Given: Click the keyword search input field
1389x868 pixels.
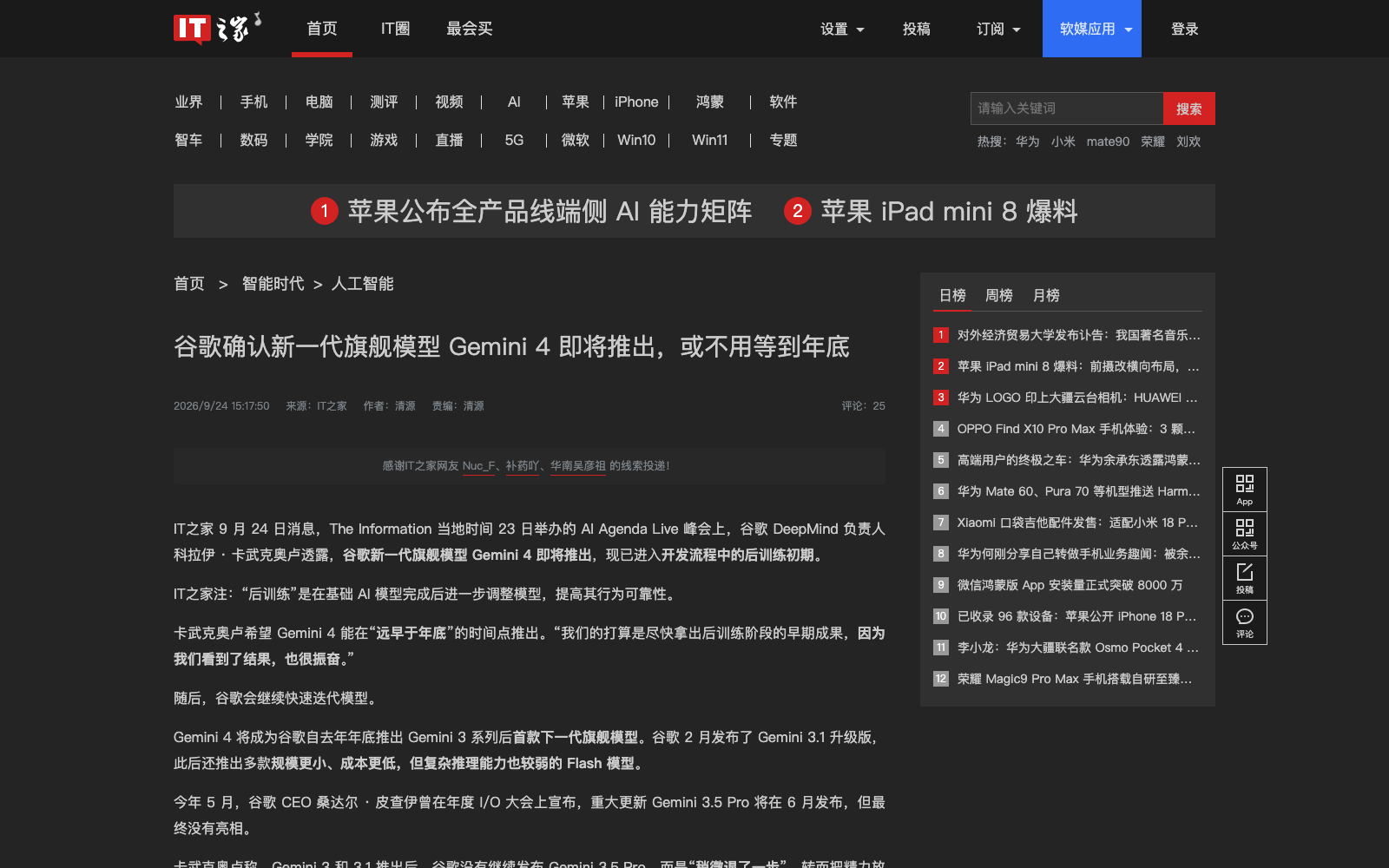Looking at the screenshot, I should [x=1067, y=108].
